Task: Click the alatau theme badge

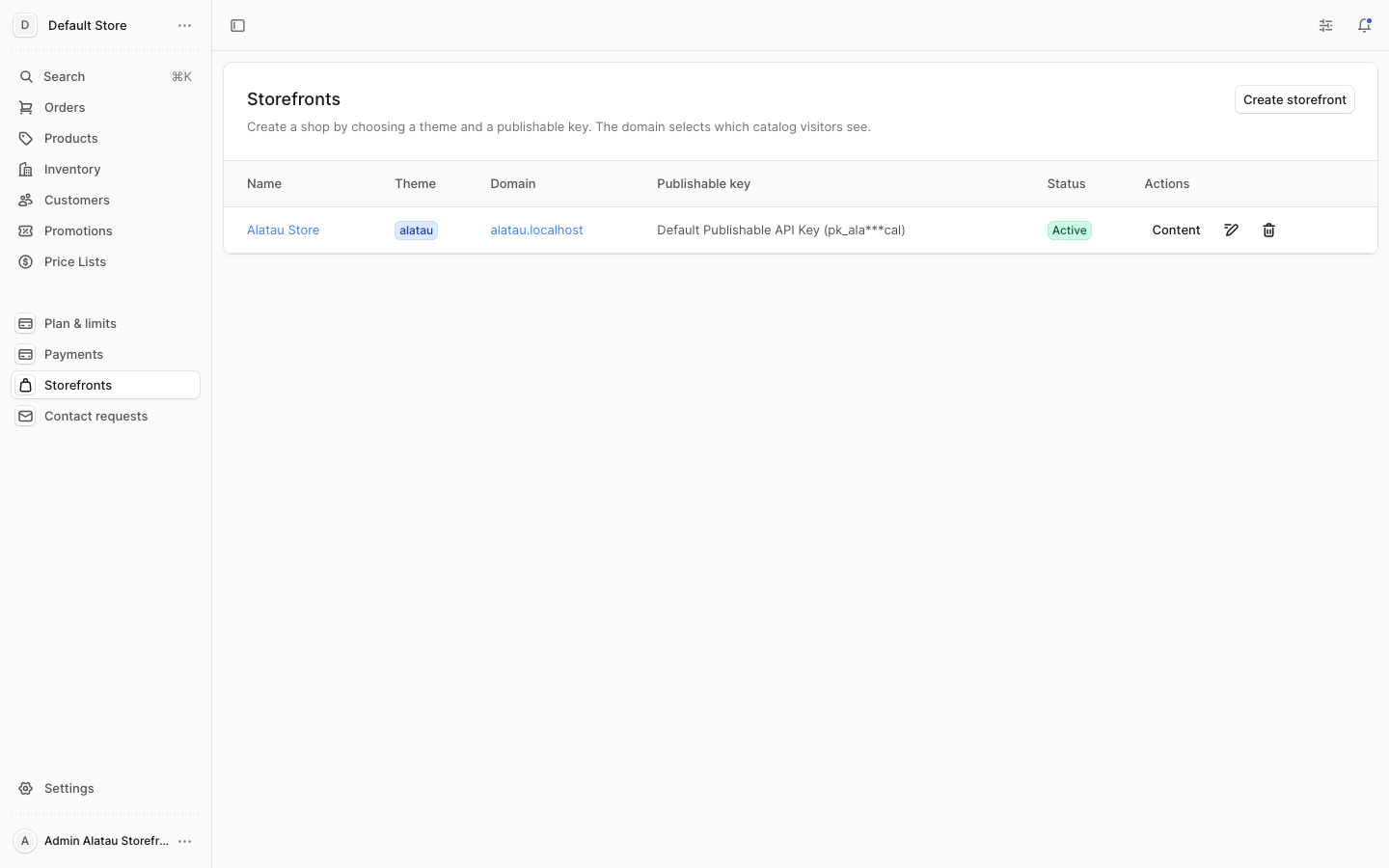Action: click(x=416, y=231)
